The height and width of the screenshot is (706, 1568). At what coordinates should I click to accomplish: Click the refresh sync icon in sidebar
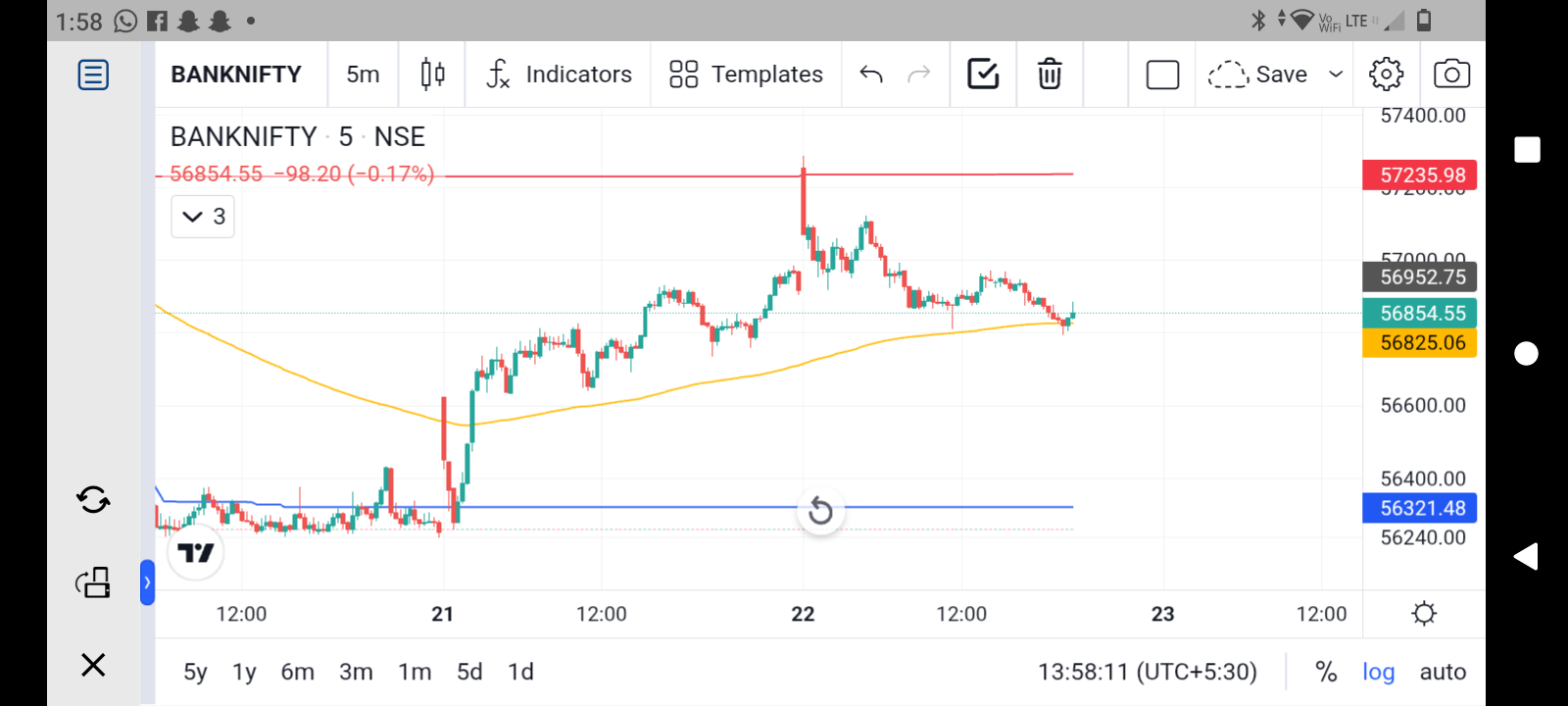tap(93, 500)
